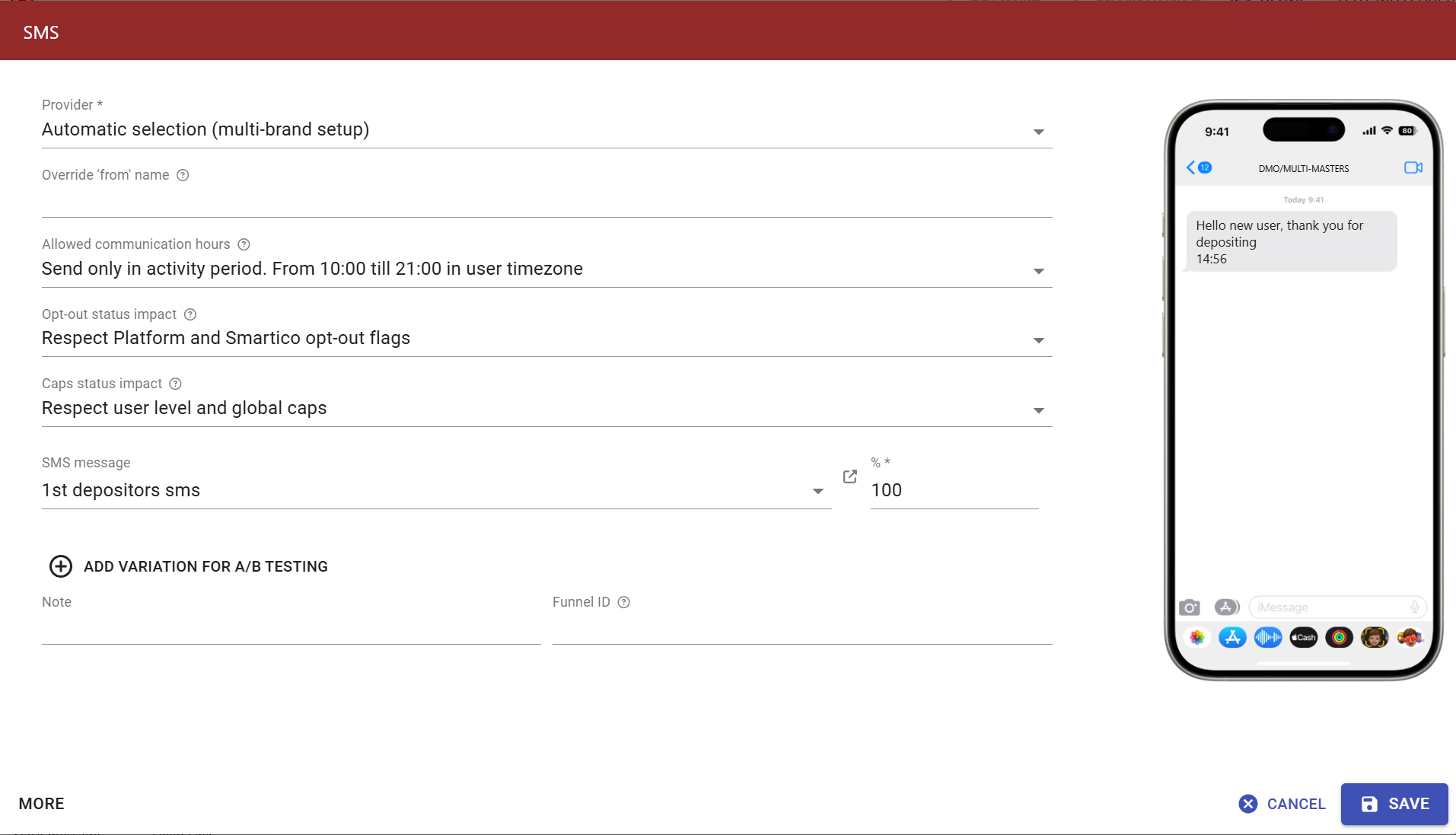The height and width of the screenshot is (835, 1456).
Task: Click help icon next to Override 'from' name
Action: pyautogui.click(x=183, y=175)
